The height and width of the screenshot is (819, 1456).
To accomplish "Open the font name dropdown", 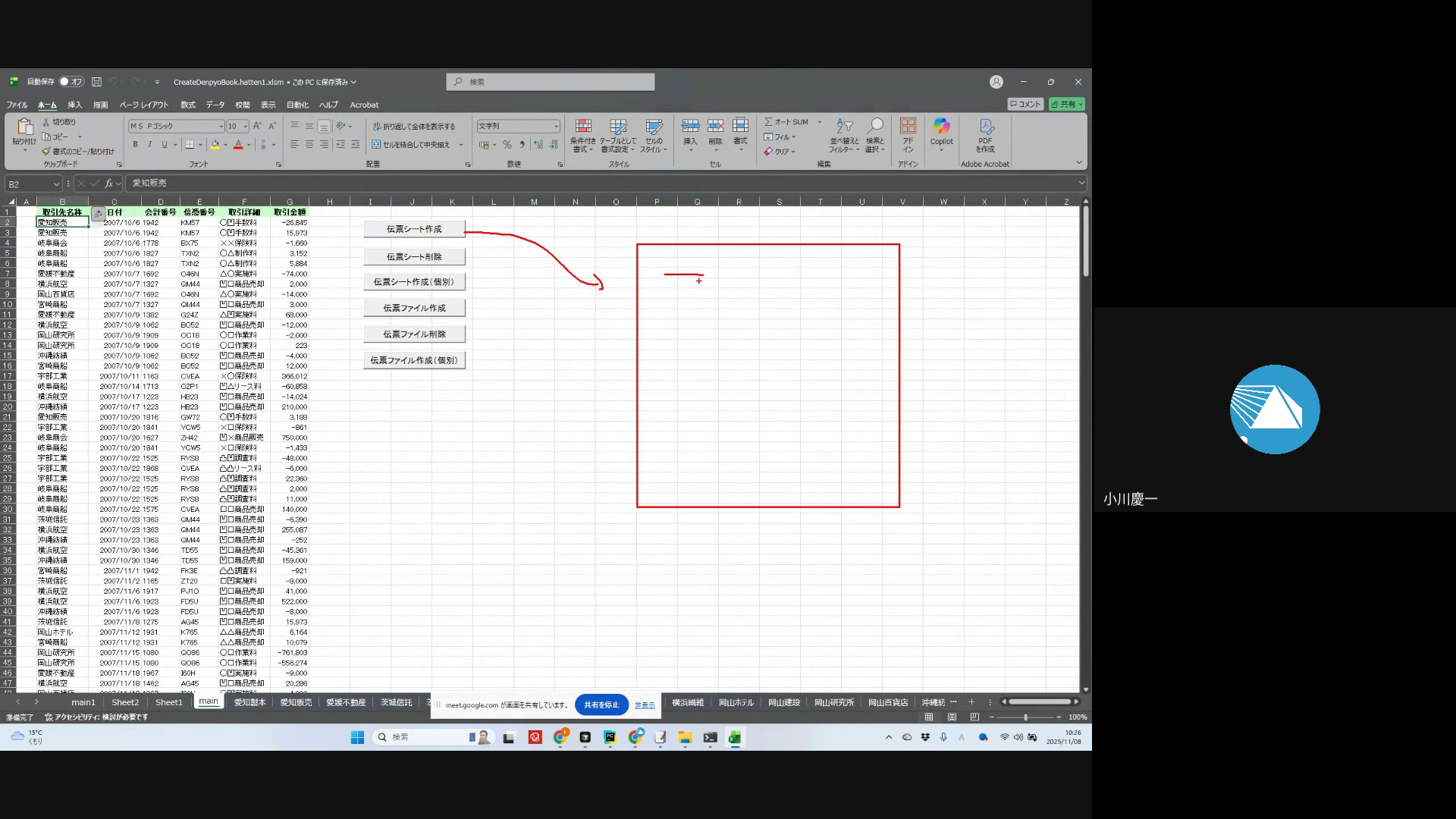I will pos(221,127).
